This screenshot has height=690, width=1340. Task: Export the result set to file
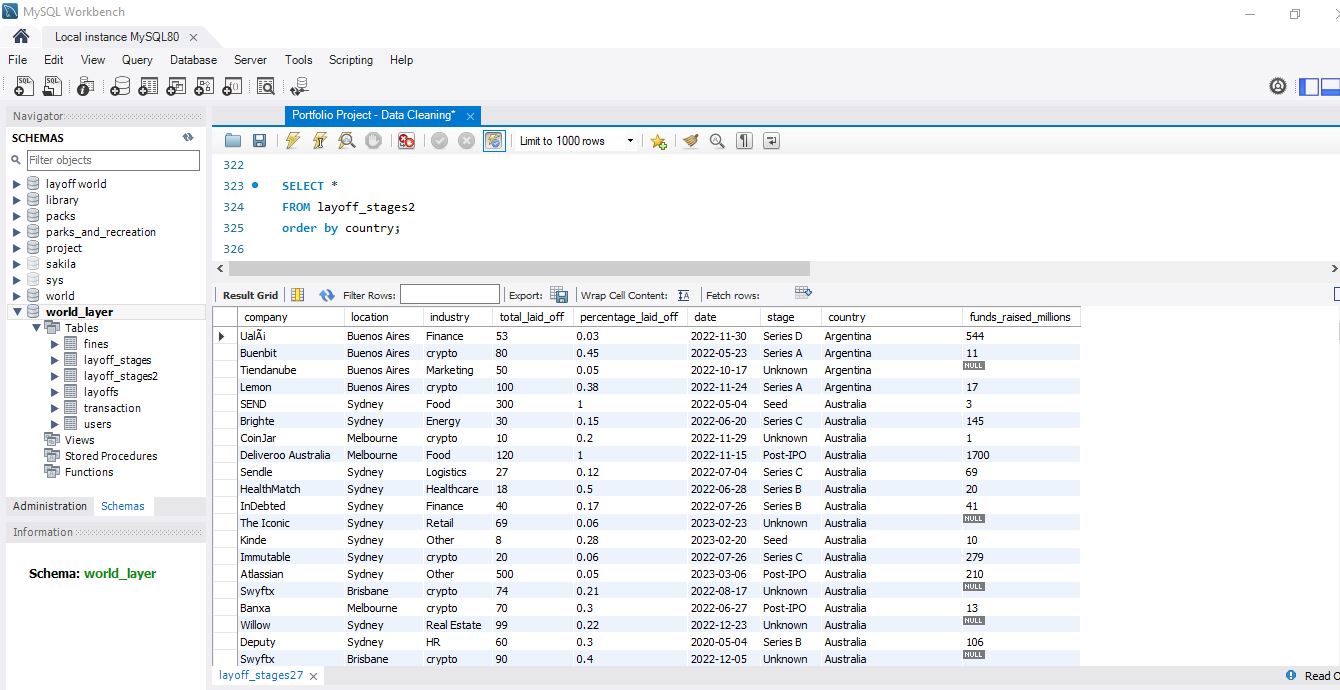[x=559, y=295]
